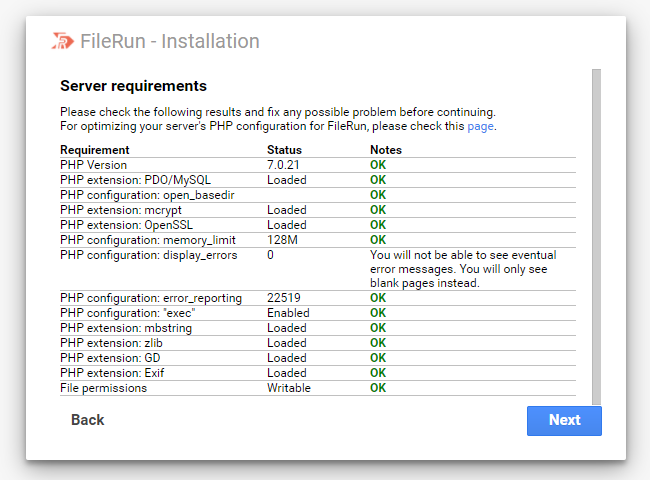Screen dimensions: 650x480
Task: Click the '7.0.21' version value
Action: [283, 165]
